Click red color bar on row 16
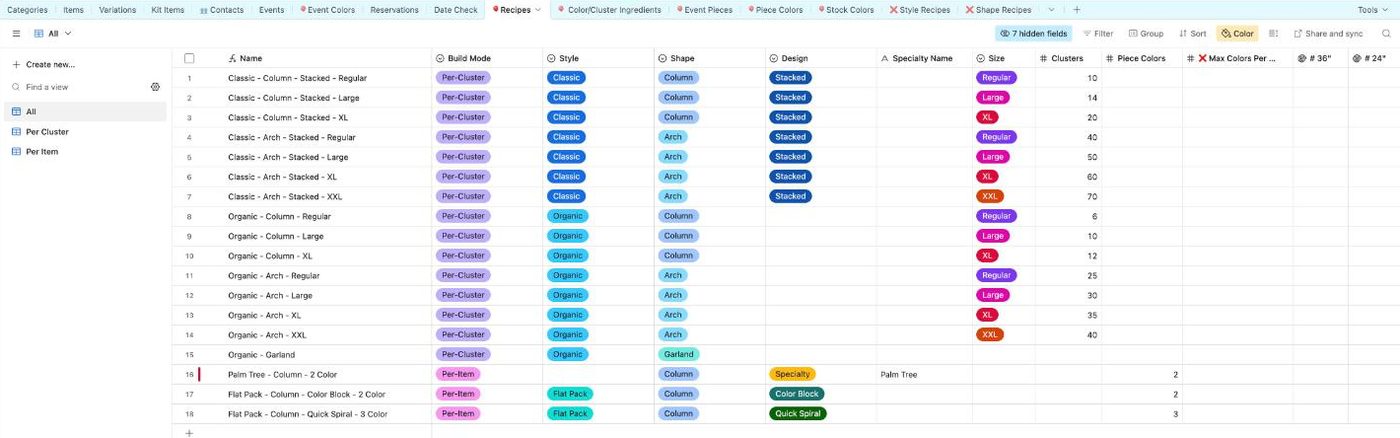 200,374
